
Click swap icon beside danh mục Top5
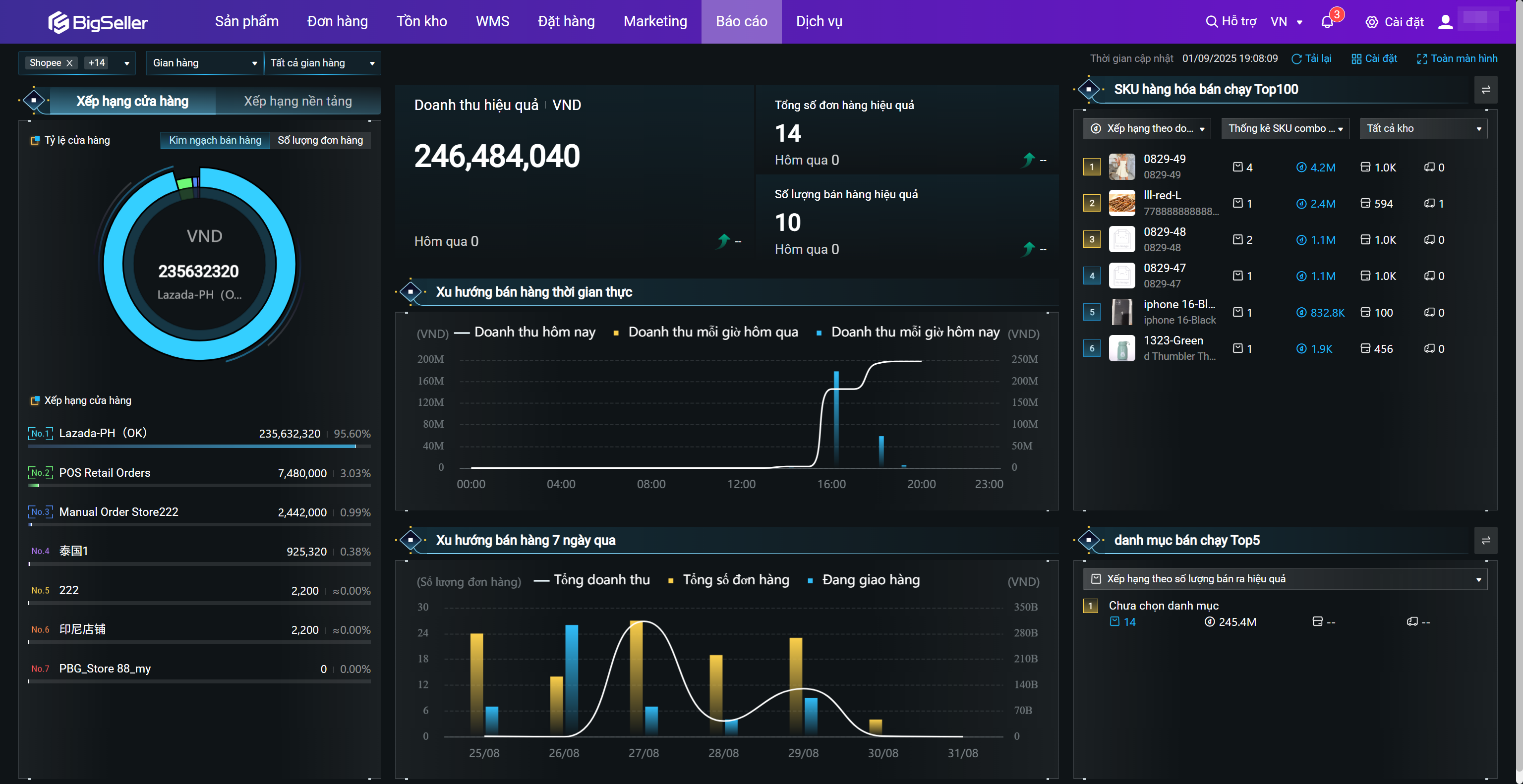click(x=1485, y=541)
